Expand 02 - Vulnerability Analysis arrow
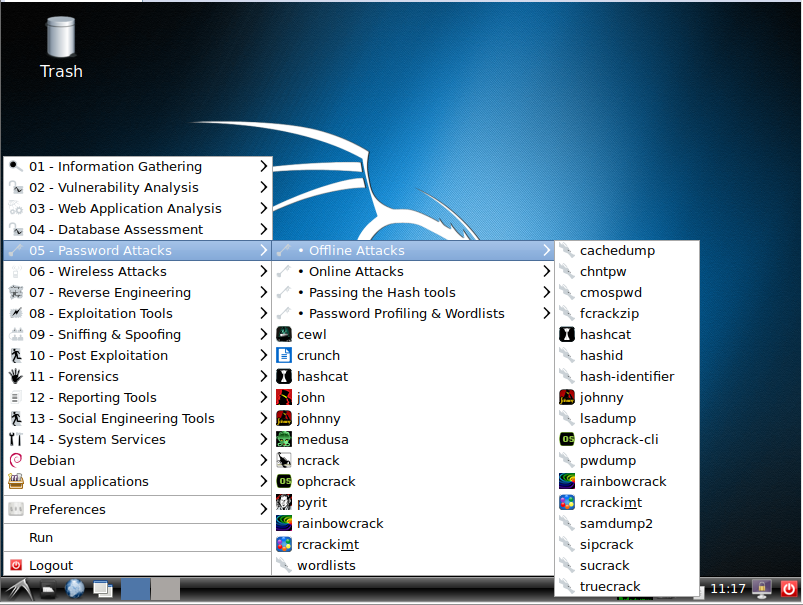The image size is (803, 605). pos(263,187)
